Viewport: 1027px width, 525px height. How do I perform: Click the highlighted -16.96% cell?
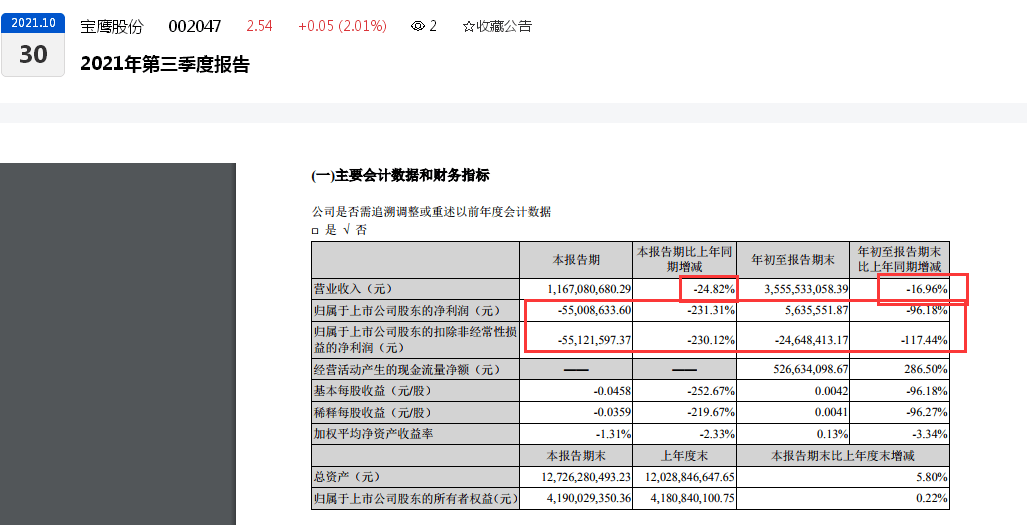pos(921,289)
